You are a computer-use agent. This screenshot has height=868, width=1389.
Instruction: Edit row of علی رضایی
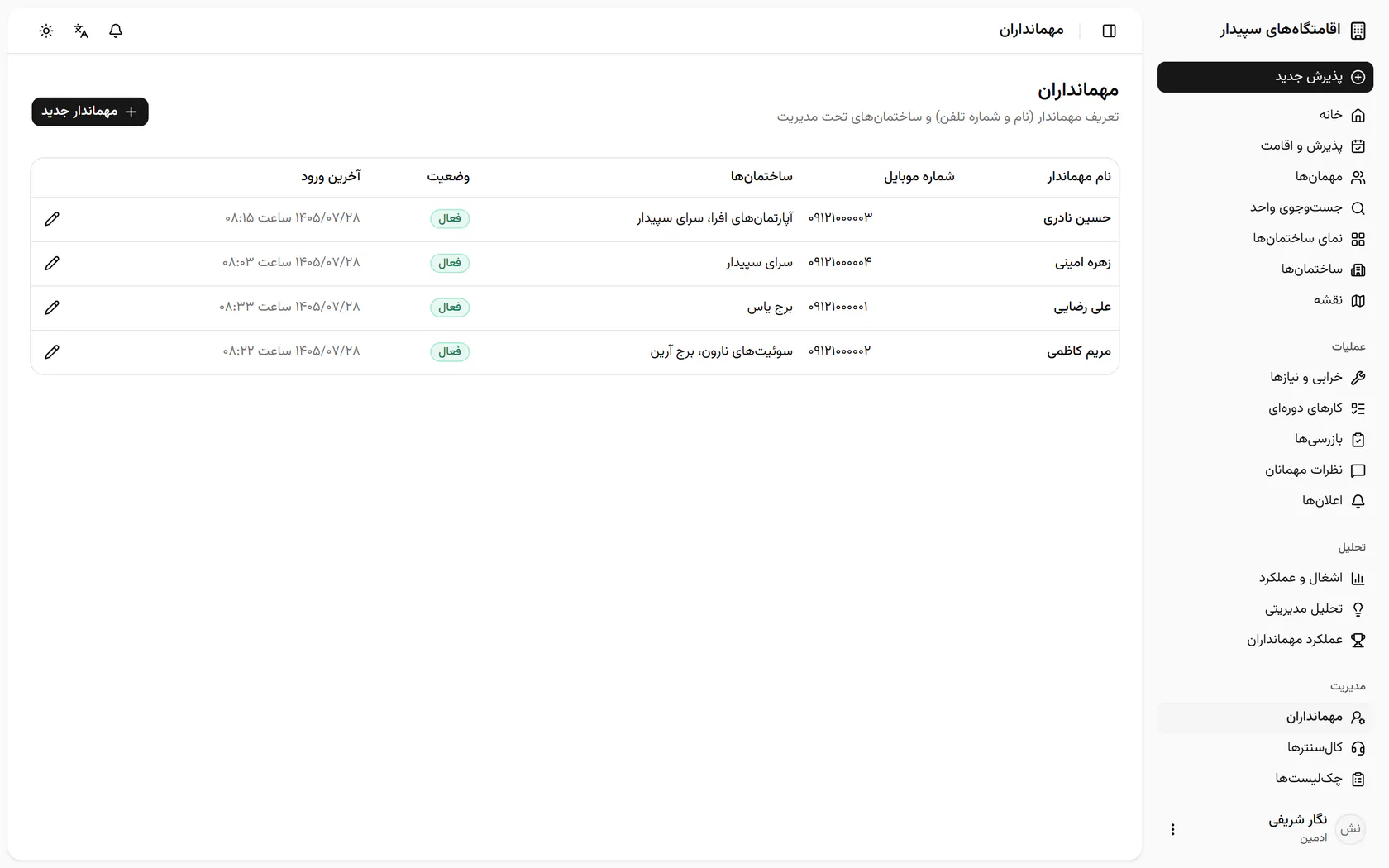point(52,308)
